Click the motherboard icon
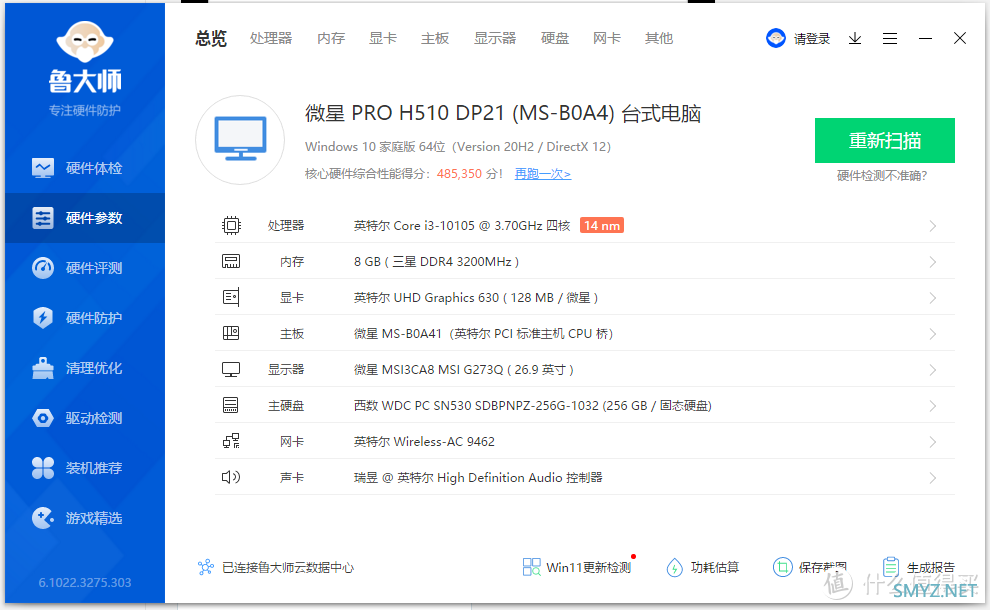 231,333
